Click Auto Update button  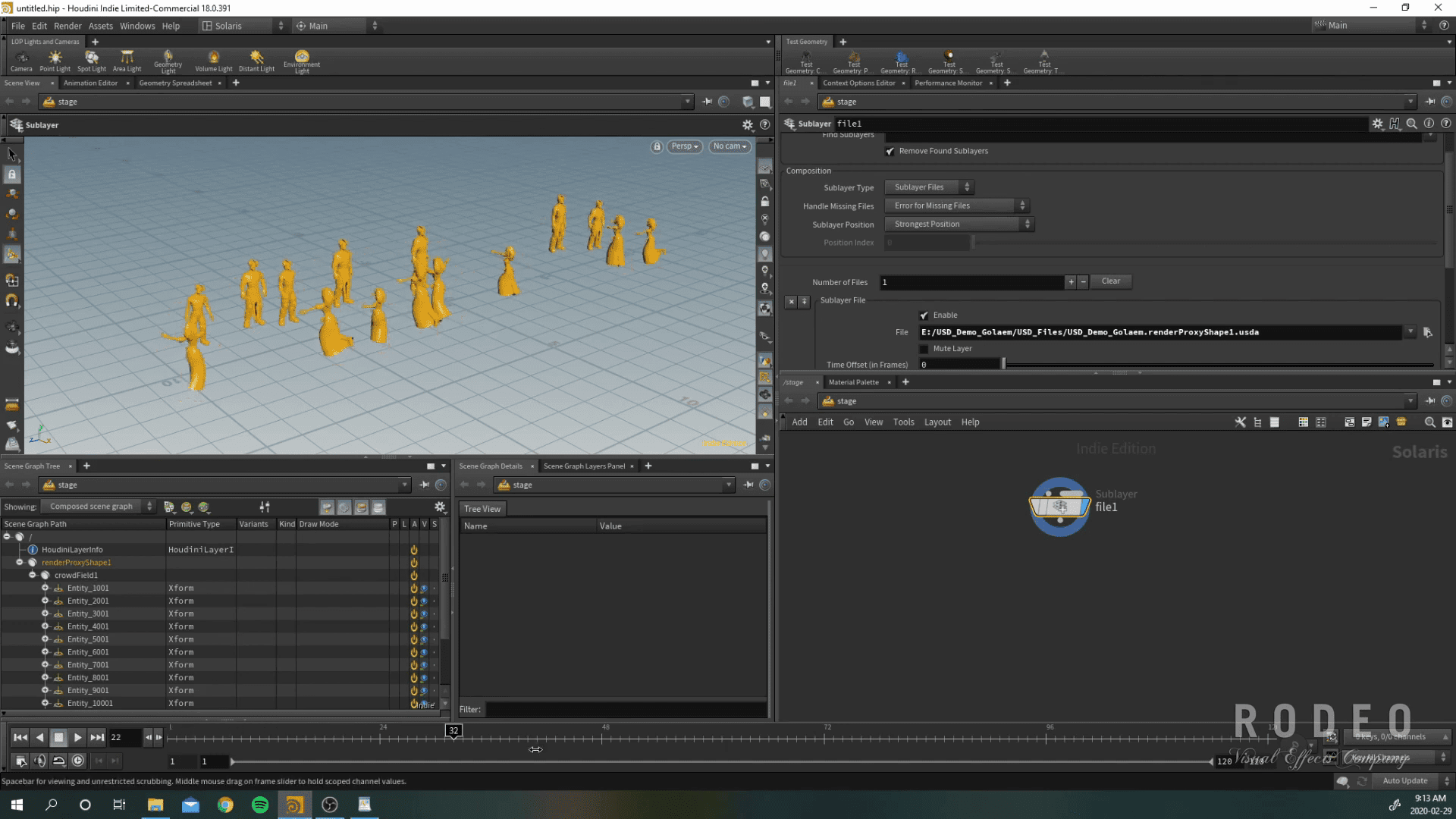[1404, 781]
